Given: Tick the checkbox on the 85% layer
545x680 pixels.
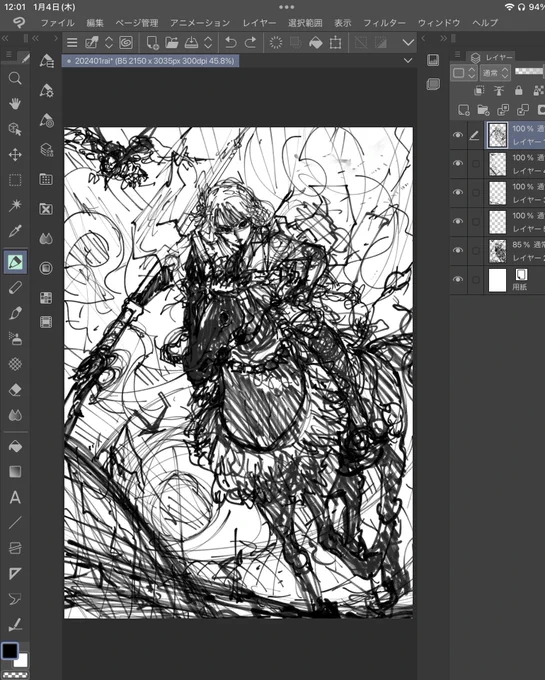Looking at the screenshot, I should click(476, 251).
